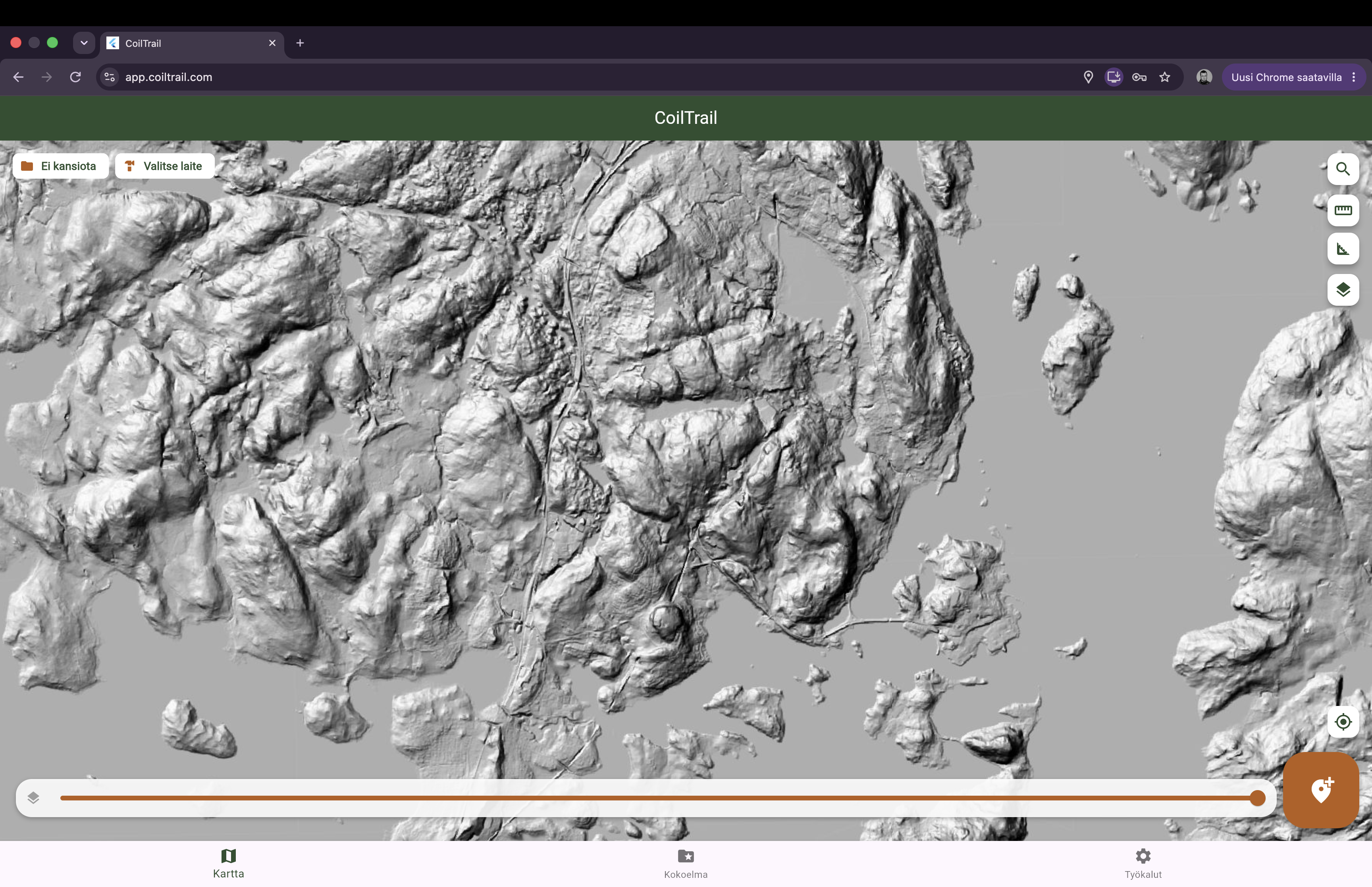The width and height of the screenshot is (1372, 887).
Task: Activate the angle measurement tool
Action: point(1343,249)
